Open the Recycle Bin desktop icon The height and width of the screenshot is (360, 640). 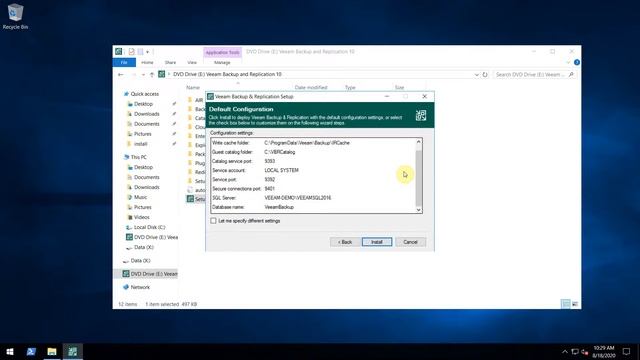click(x=15, y=16)
